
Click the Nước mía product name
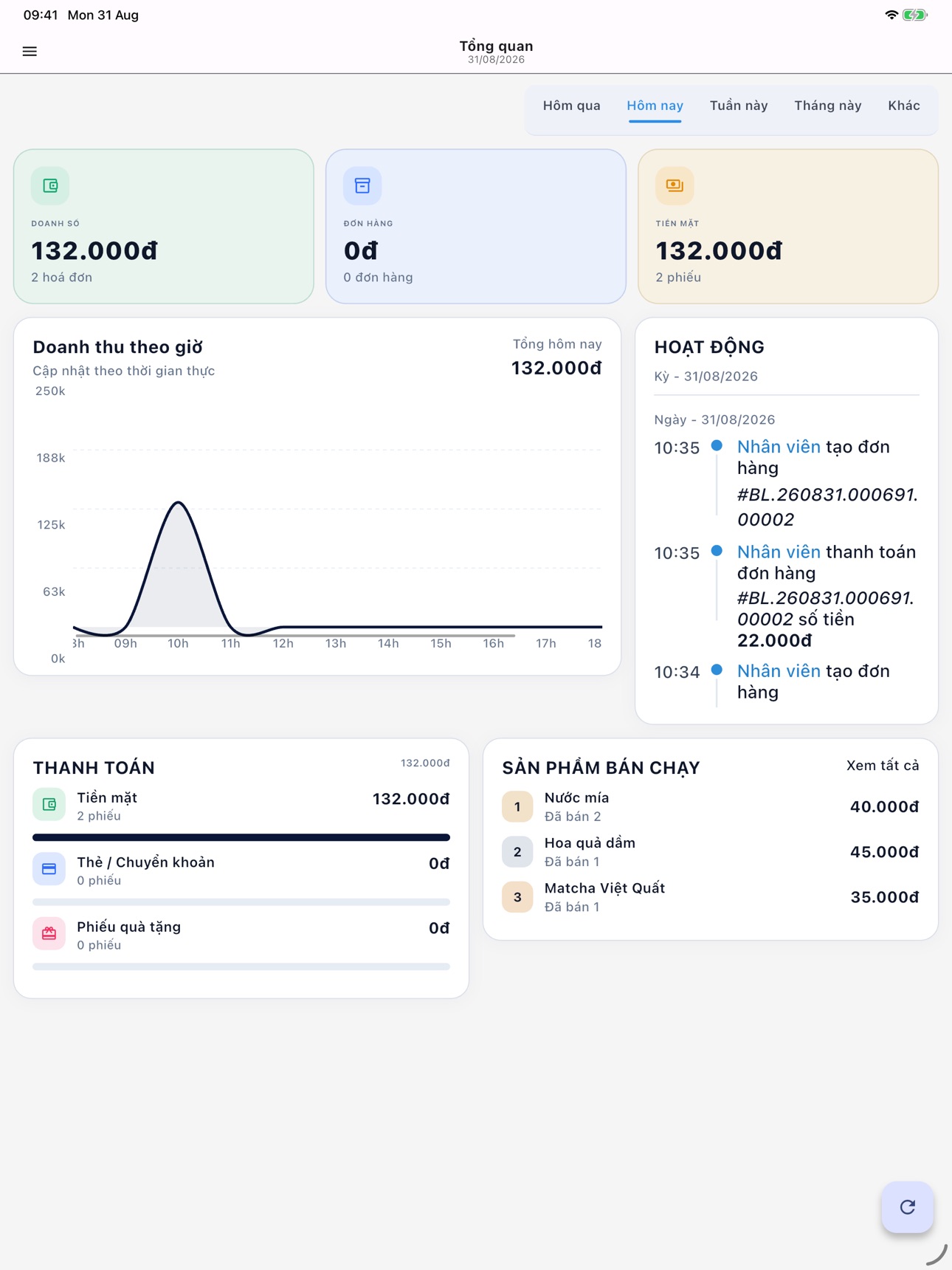pyautogui.click(x=576, y=798)
